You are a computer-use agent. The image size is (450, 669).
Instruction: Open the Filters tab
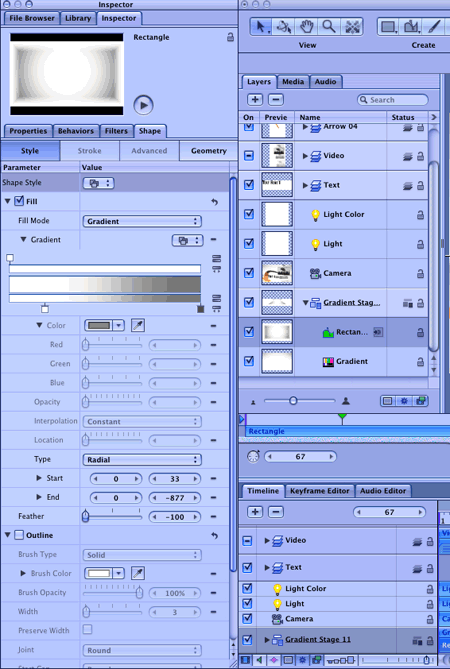(x=116, y=131)
